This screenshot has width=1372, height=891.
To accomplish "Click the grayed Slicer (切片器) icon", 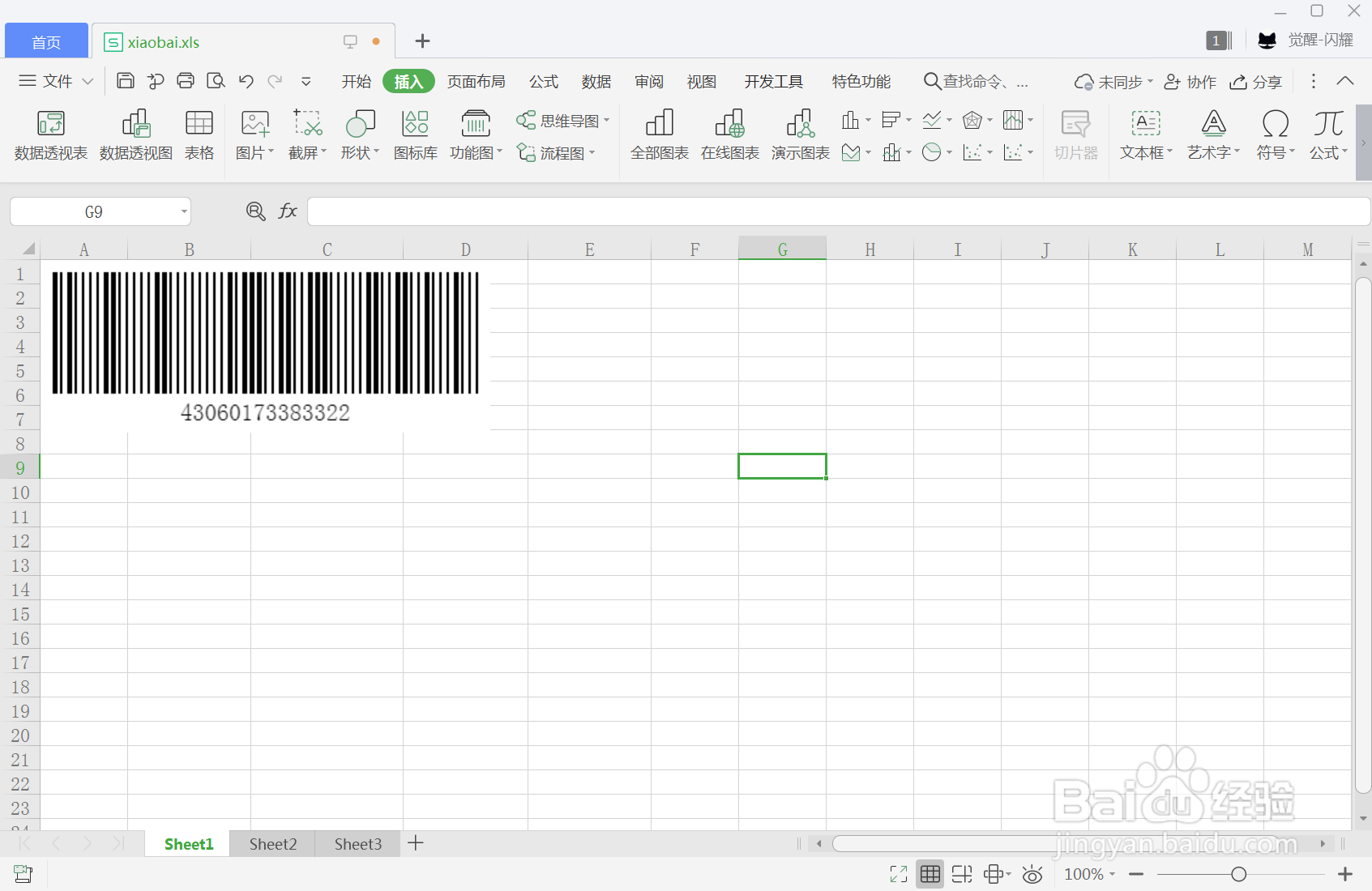I will click(1076, 135).
